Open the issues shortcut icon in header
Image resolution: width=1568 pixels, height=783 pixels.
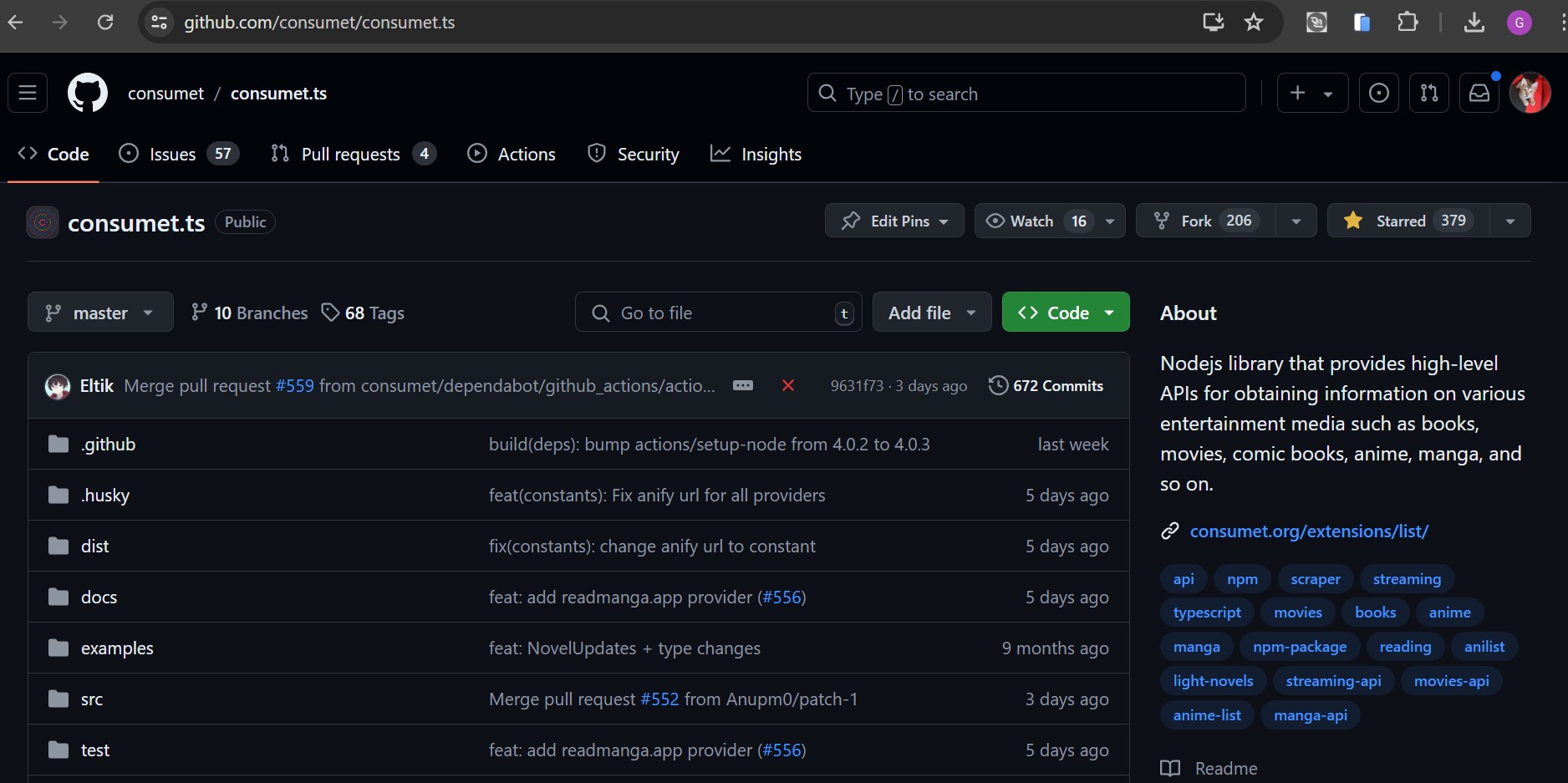1379,93
